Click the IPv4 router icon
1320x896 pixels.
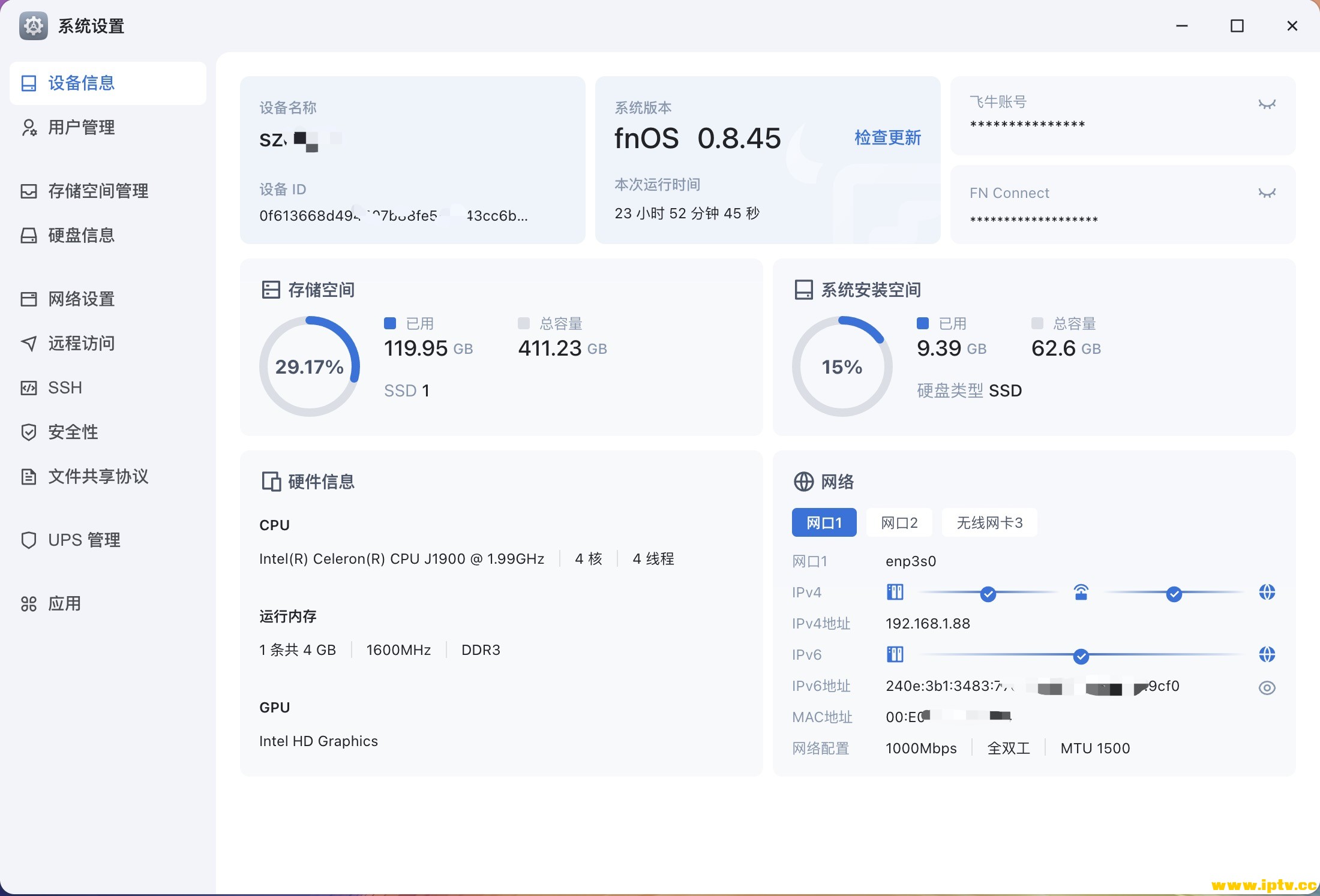[1081, 593]
